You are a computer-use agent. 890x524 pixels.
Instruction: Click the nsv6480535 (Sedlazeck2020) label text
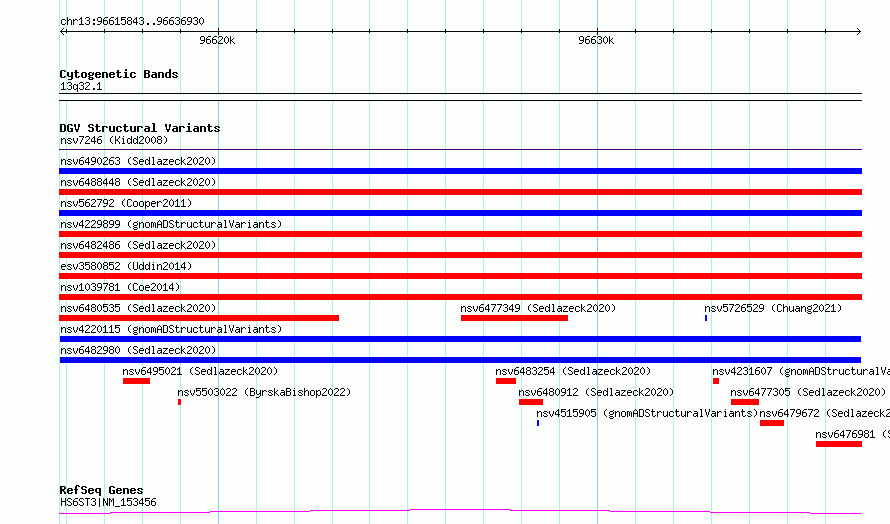(x=138, y=308)
